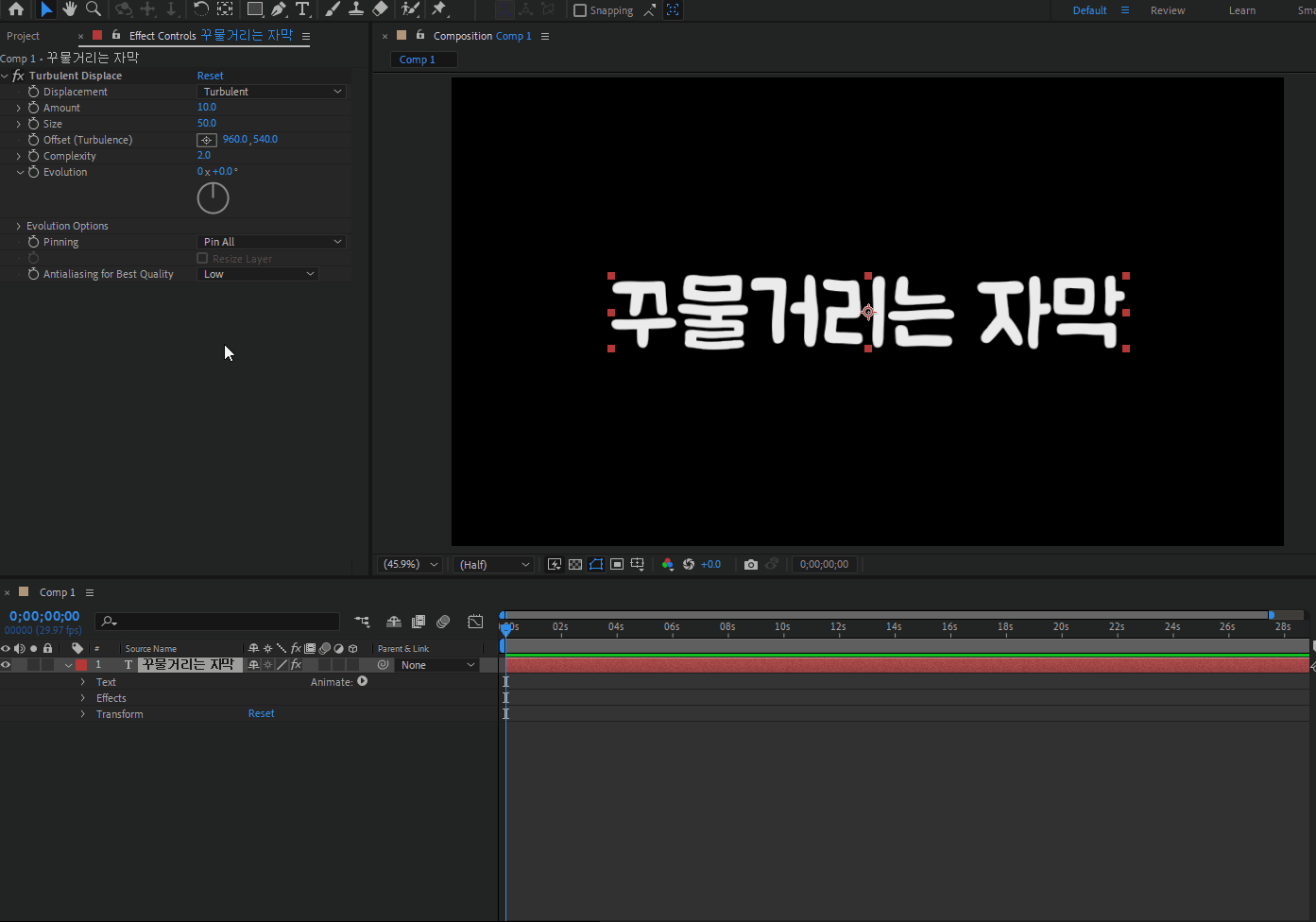Open the Animate text menu button
The height and width of the screenshot is (922, 1316).
pyautogui.click(x=363, y=681)
